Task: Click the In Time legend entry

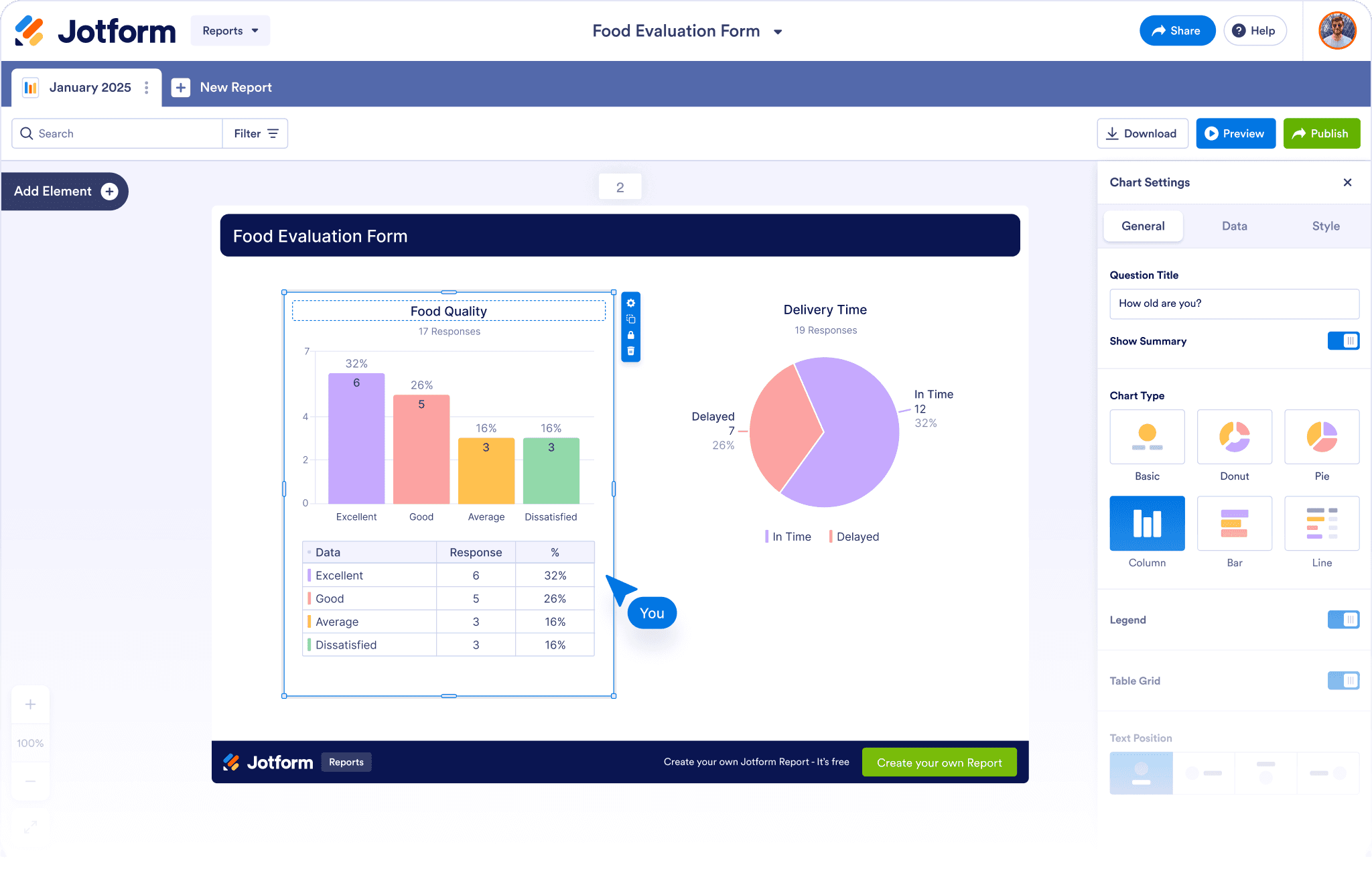Action: [788, 537]
